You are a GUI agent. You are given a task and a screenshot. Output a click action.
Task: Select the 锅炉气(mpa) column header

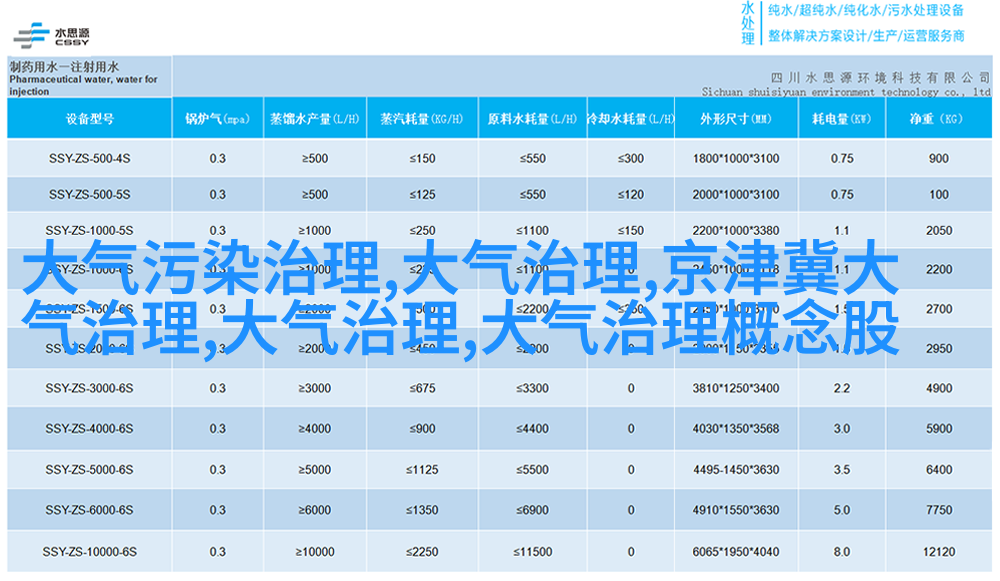[x=217, y=118]
